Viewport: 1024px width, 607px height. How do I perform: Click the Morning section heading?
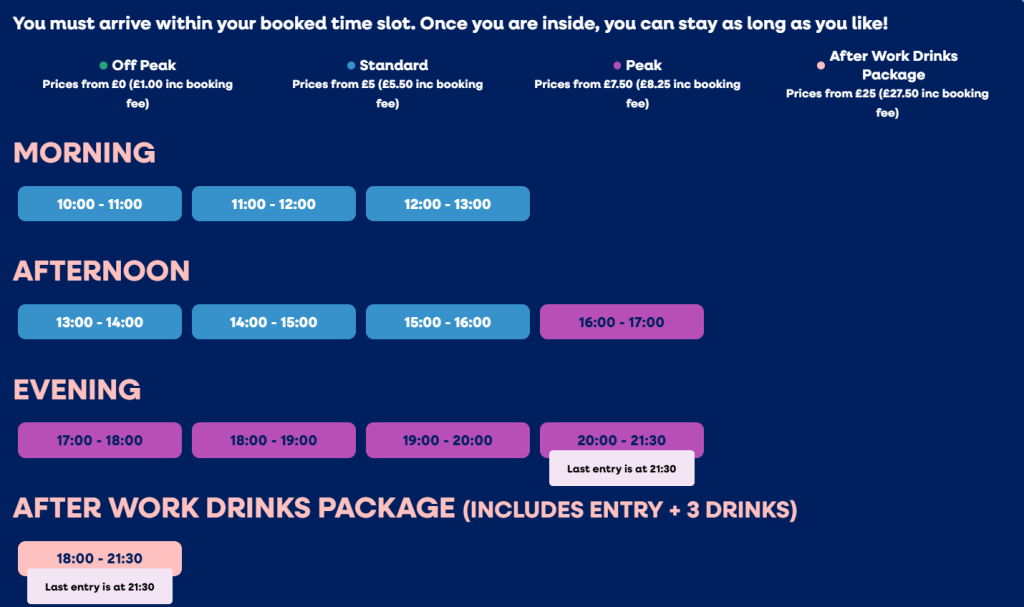[84, 153]
